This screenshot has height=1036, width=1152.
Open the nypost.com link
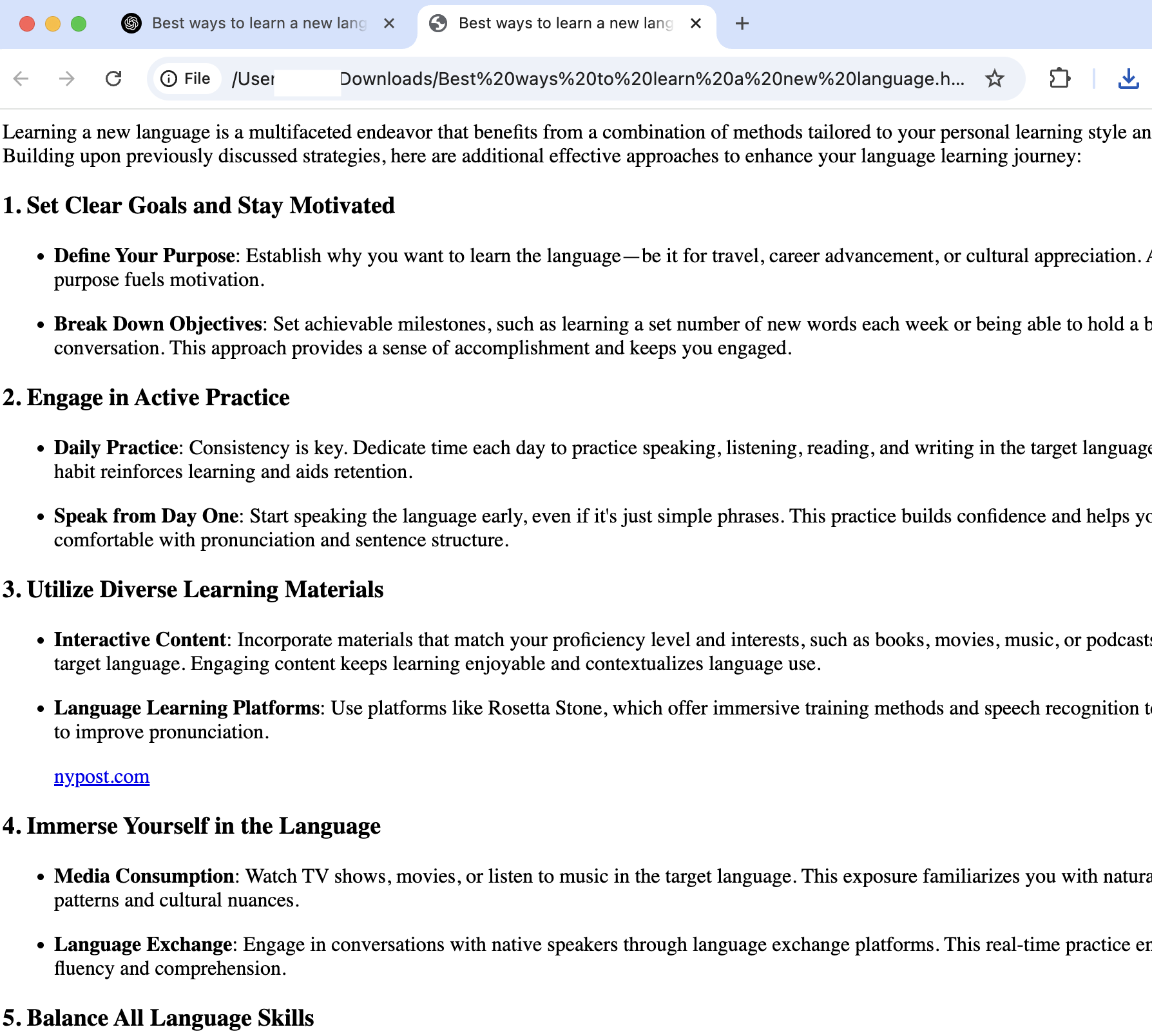click(x=102, y=776)
